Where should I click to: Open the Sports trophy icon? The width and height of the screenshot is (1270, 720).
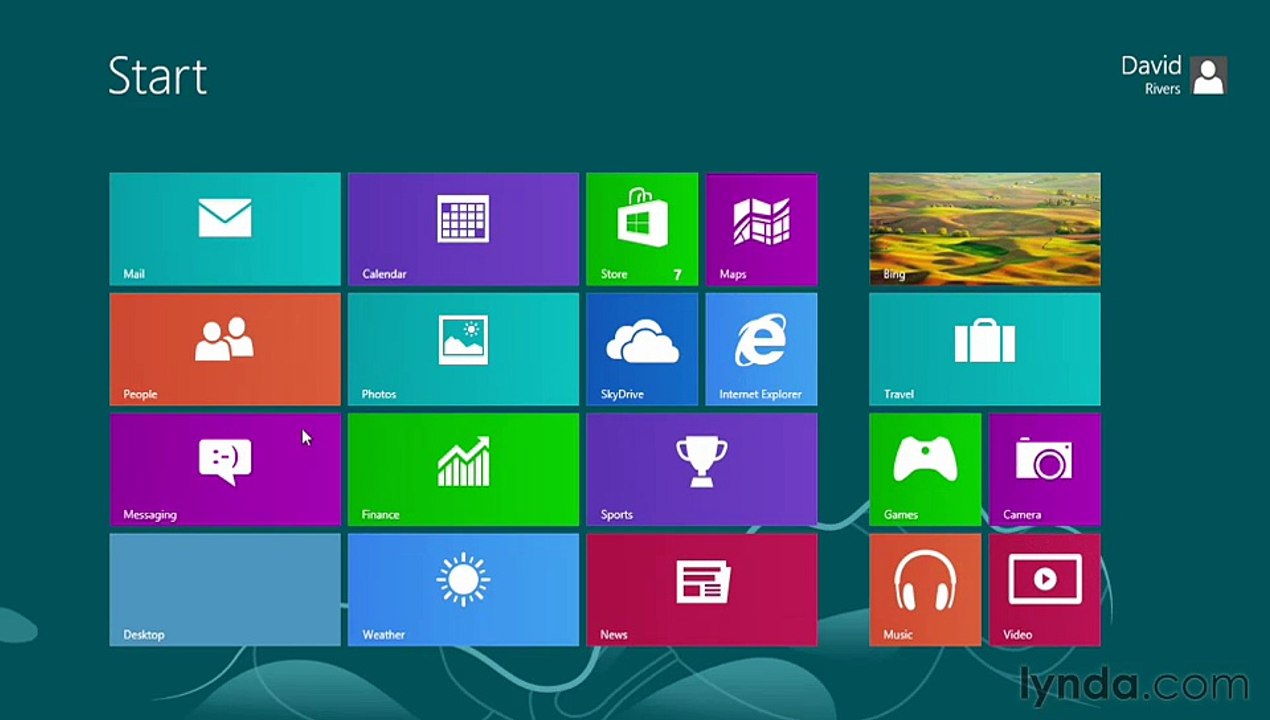(x=701, y=461)
